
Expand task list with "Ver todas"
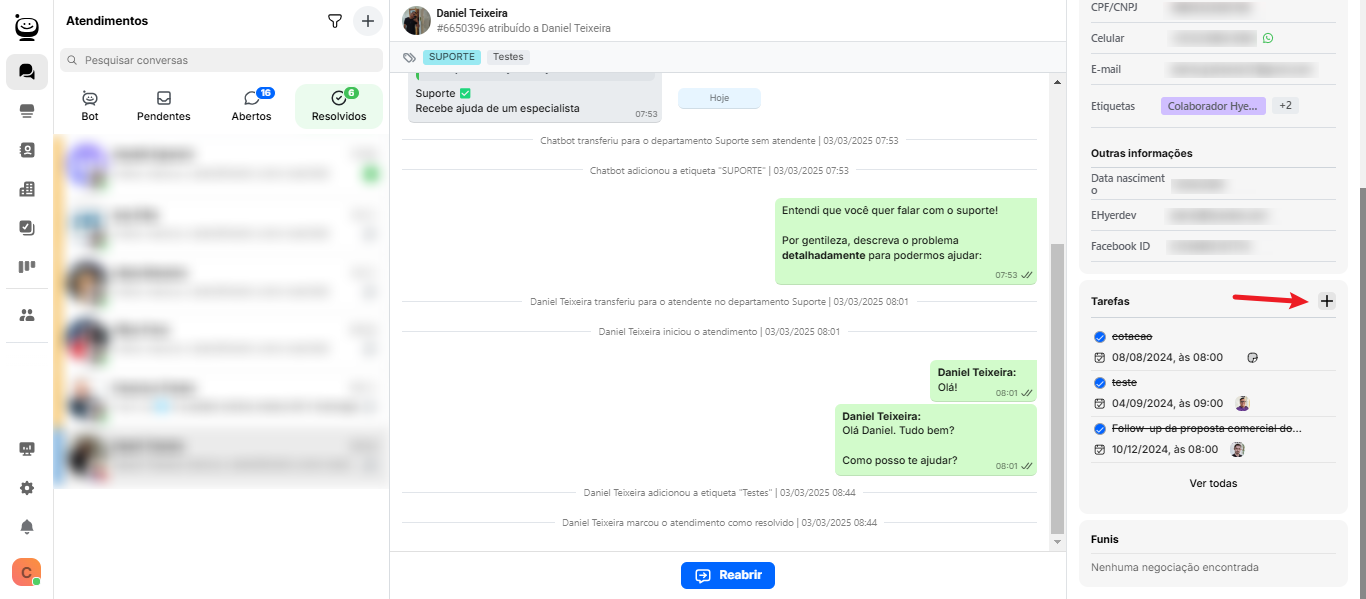pyautogui.click(x=1213, y=483)
